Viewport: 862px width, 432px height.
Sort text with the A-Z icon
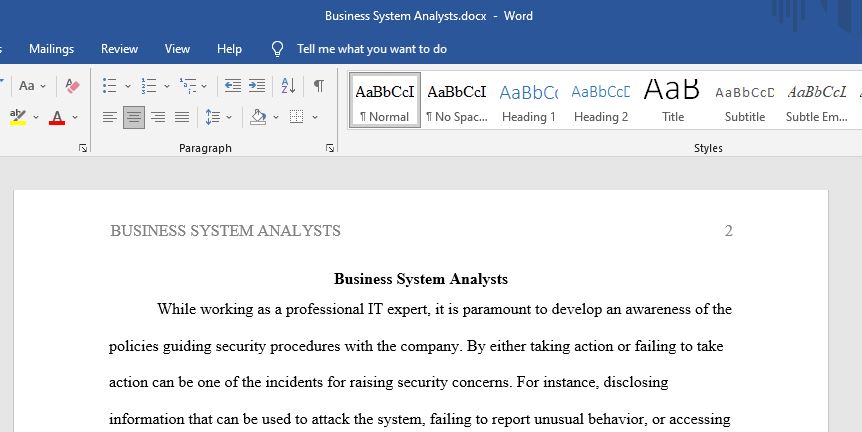[288, 86]
